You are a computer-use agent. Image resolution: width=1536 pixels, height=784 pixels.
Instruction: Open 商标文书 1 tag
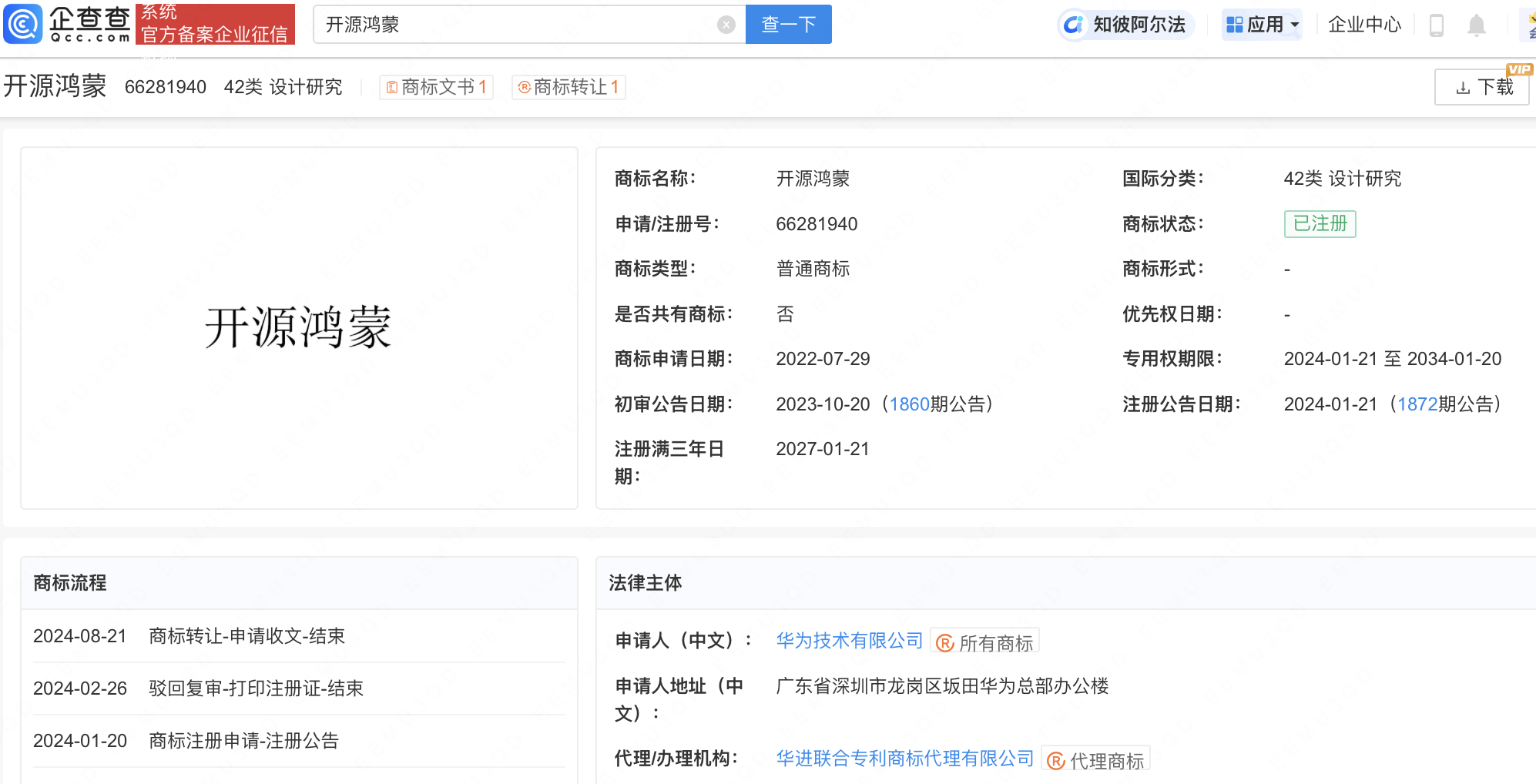coord(436,87)
